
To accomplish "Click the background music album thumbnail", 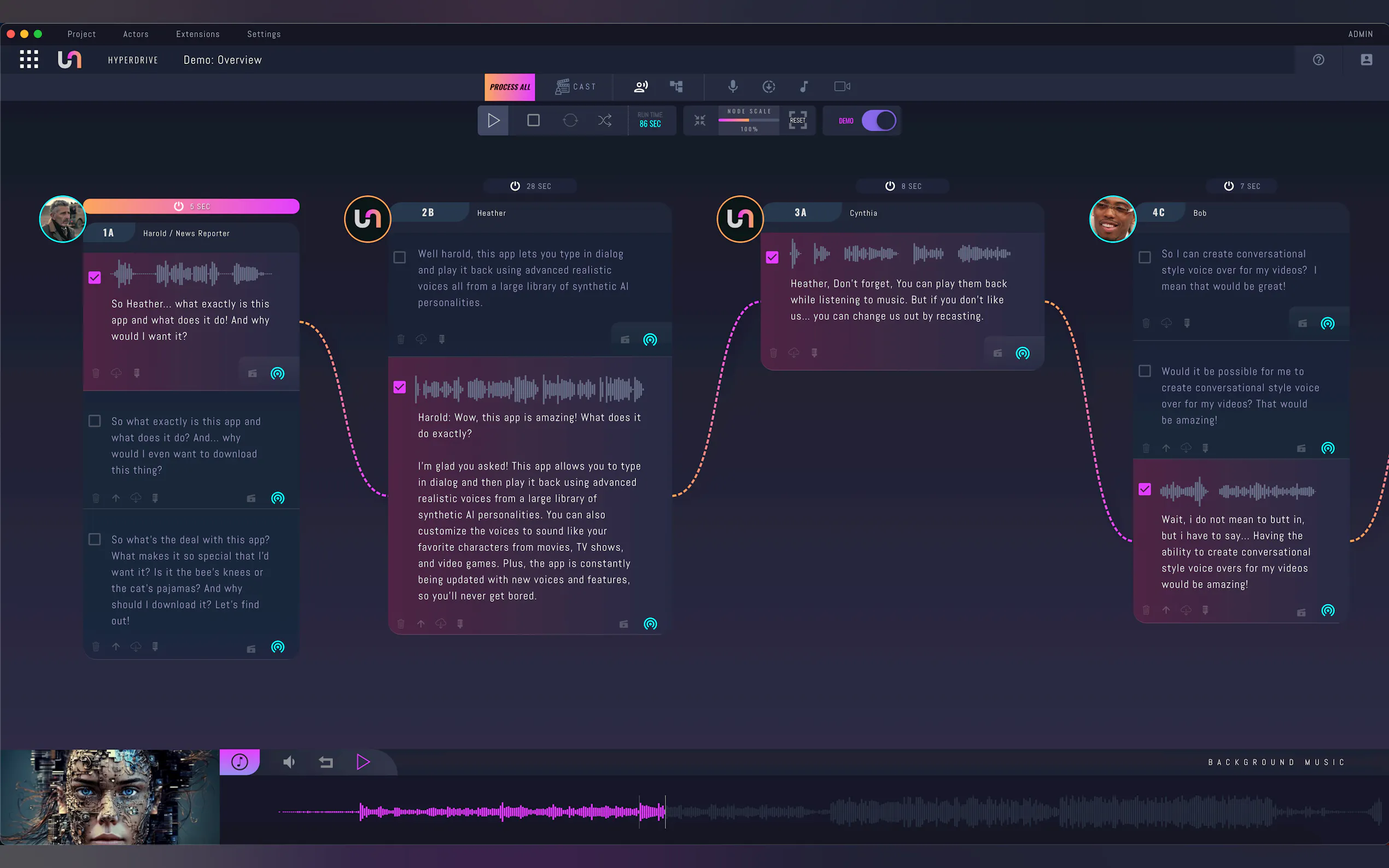I will point(110,797).
